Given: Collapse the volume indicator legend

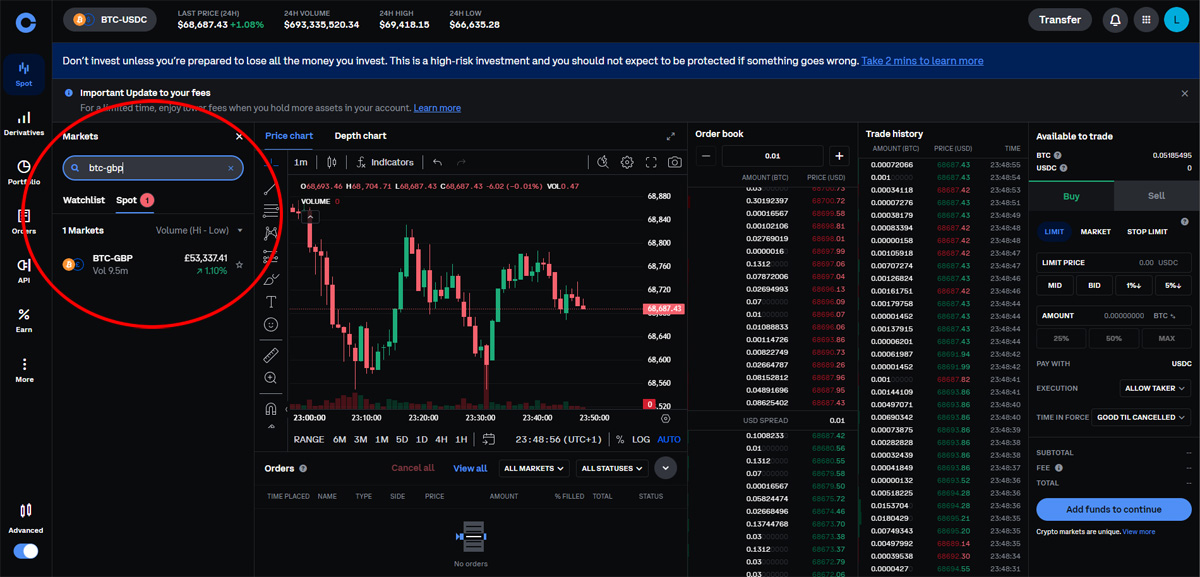Looking at the screenshot, I should point(311,215).
